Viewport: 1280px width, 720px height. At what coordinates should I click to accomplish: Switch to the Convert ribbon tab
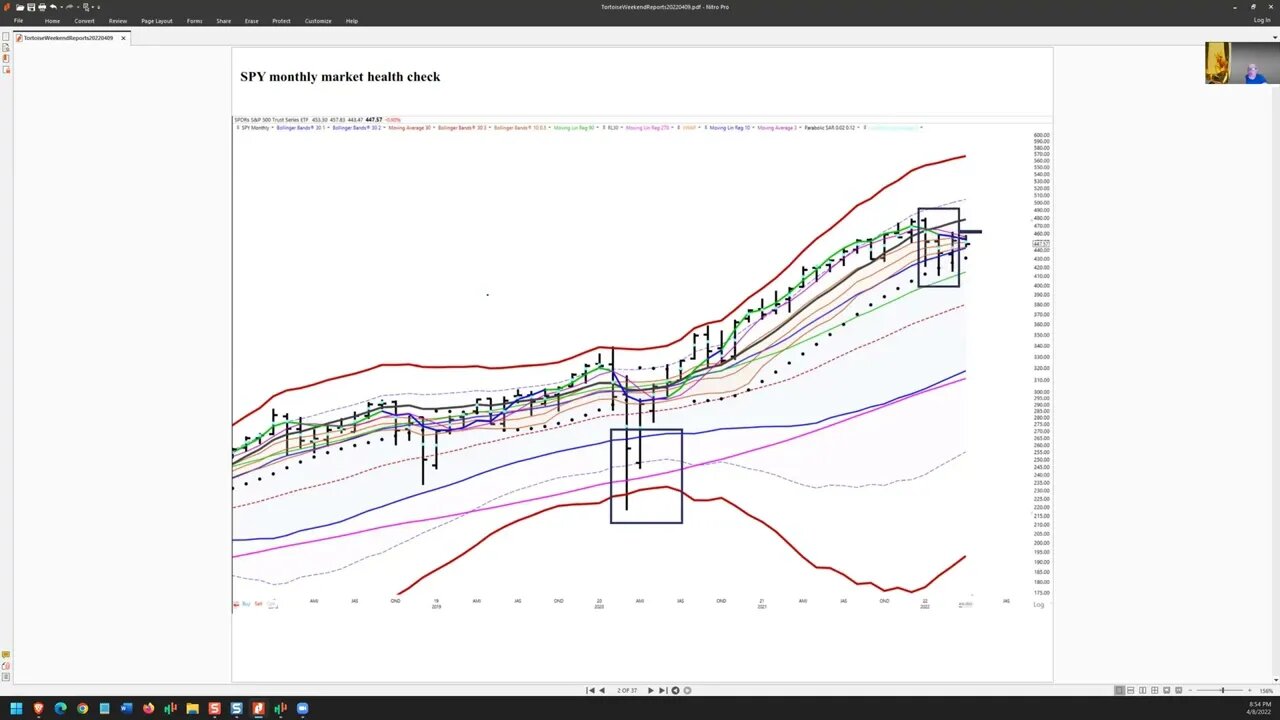[84, 21]
